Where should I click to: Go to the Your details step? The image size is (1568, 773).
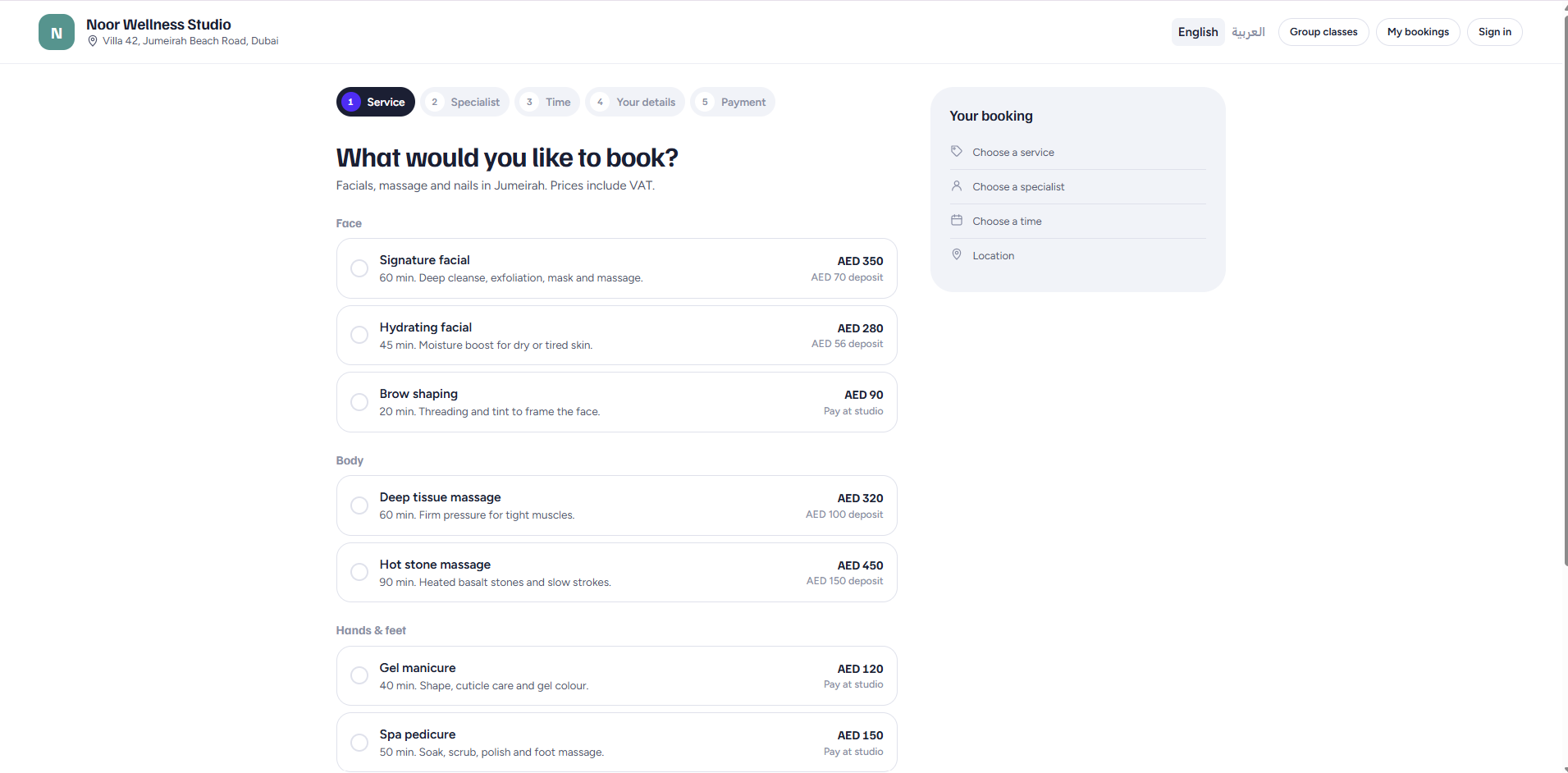tap(635, 102)
